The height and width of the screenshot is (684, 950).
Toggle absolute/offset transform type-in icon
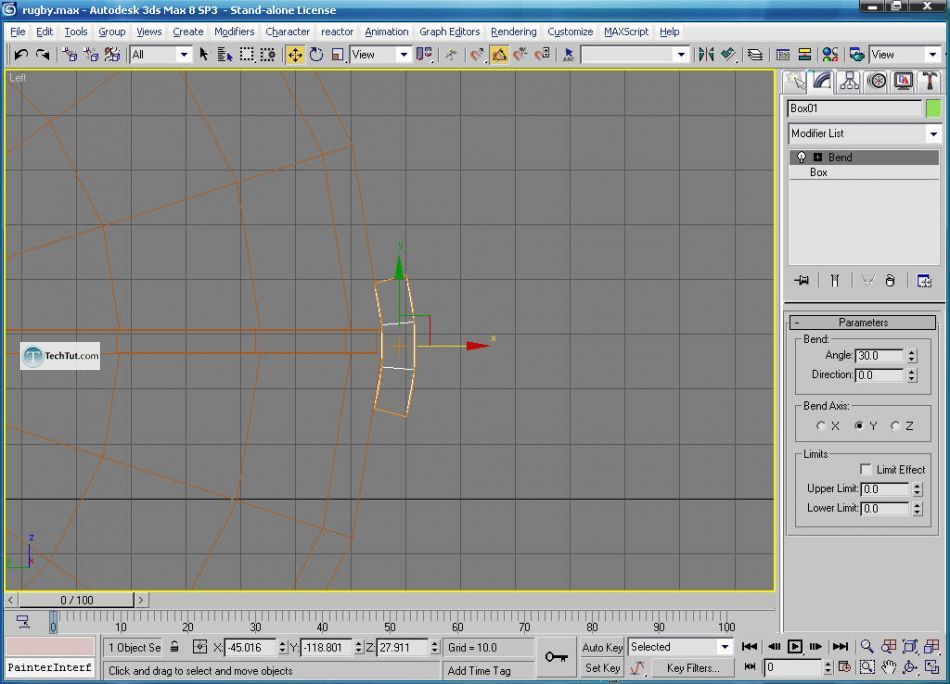point(200,647)
